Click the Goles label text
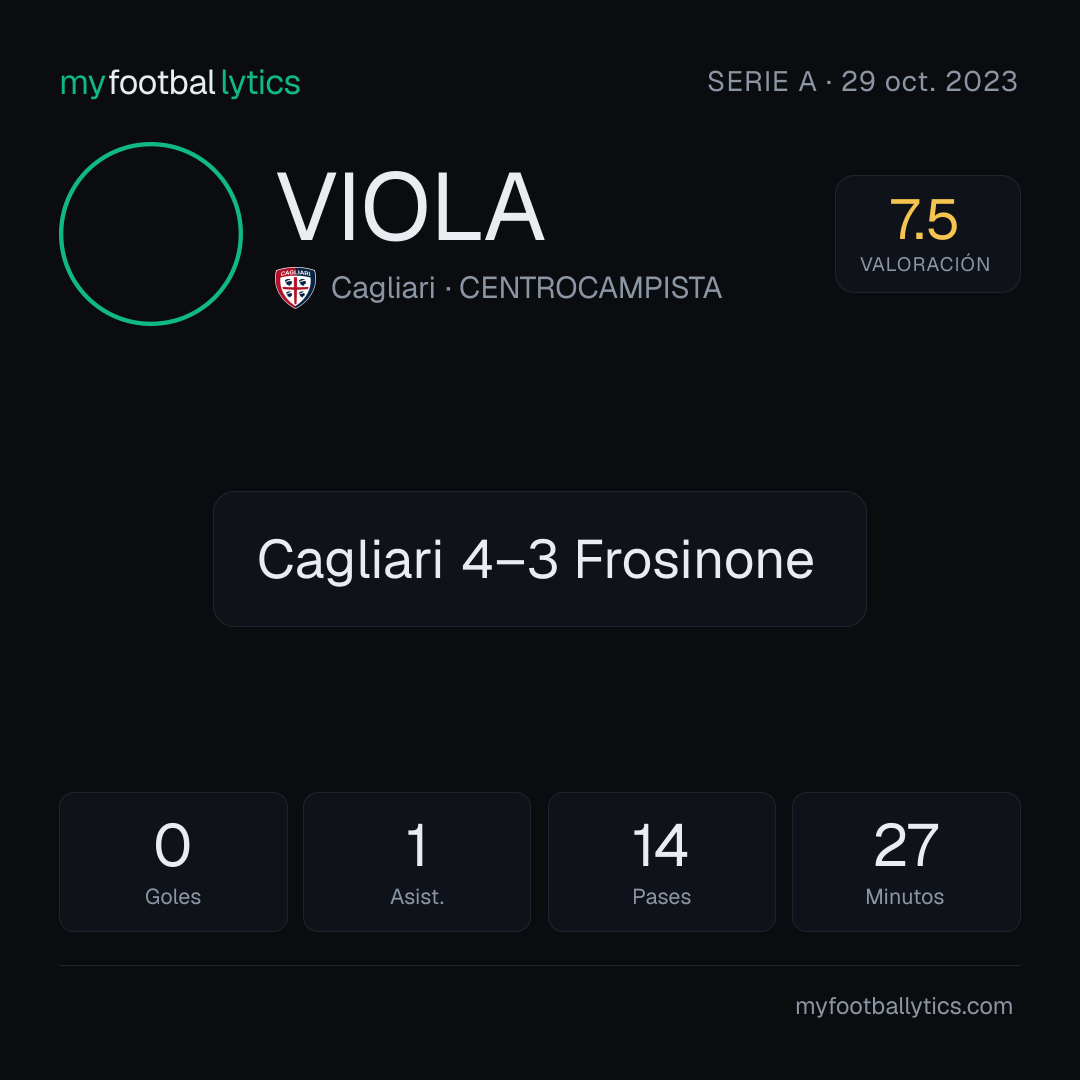This screenshot has width=1080, height=1080. pyautogui.click(x=173, y=897)
